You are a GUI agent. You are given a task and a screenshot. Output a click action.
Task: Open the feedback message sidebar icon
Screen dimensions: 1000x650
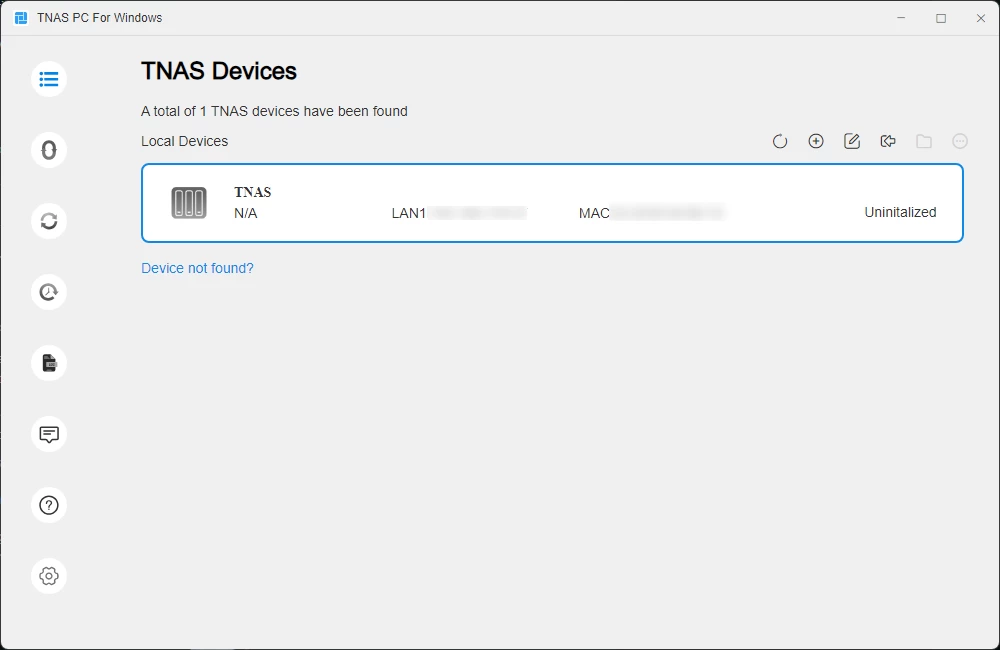[49, 434]
